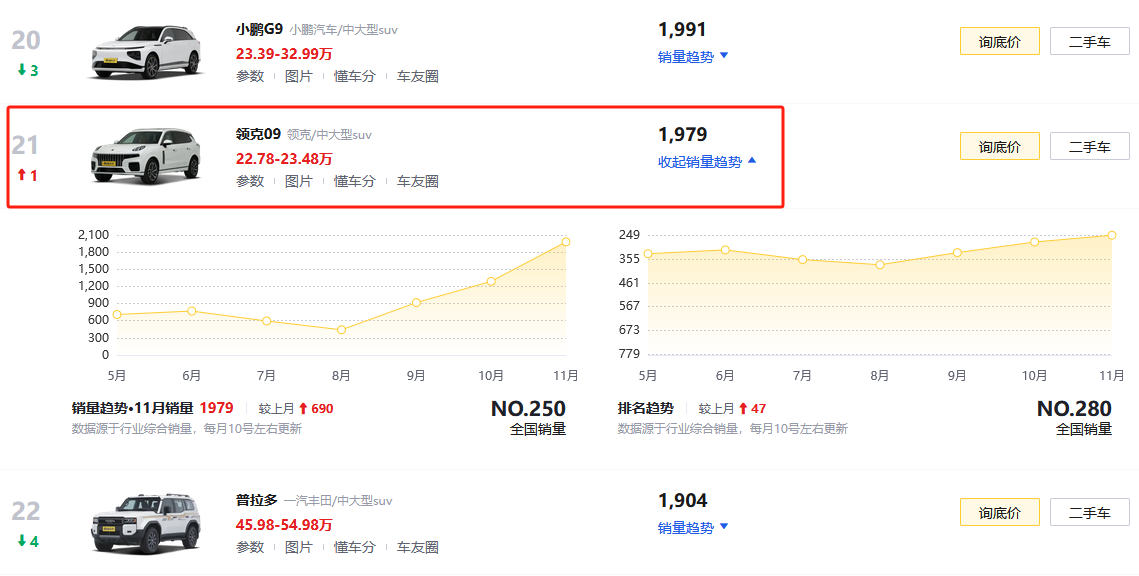This screenshot has width=1139, height=576.
Task: Expand 销量趋势 for 普拉多
Action: click(x=692, y=527)
